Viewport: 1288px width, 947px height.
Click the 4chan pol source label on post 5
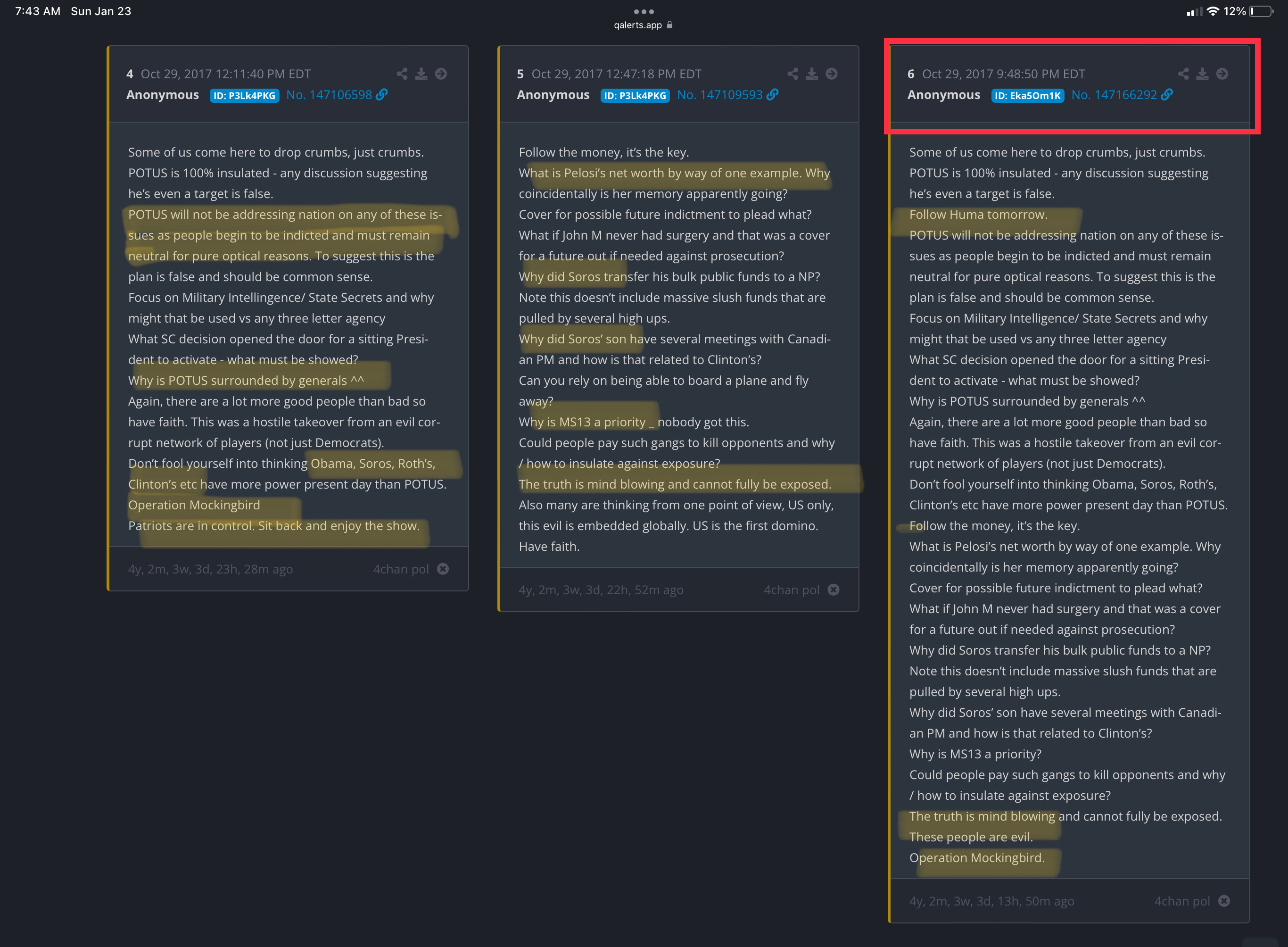coord(792,590)
